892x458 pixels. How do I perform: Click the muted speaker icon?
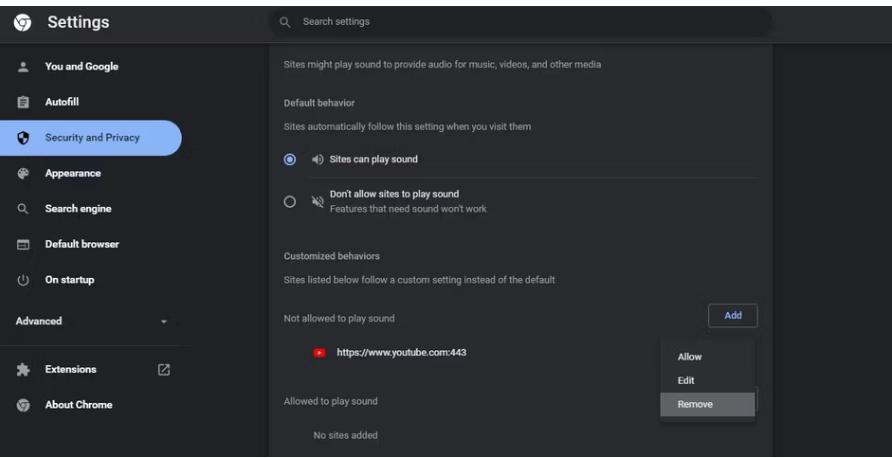point(318,202)
